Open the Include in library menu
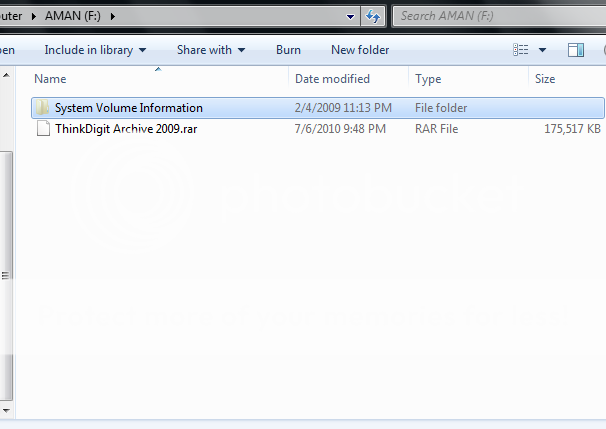606x429 pixels. pyautogui.click(x=95, y=50)
